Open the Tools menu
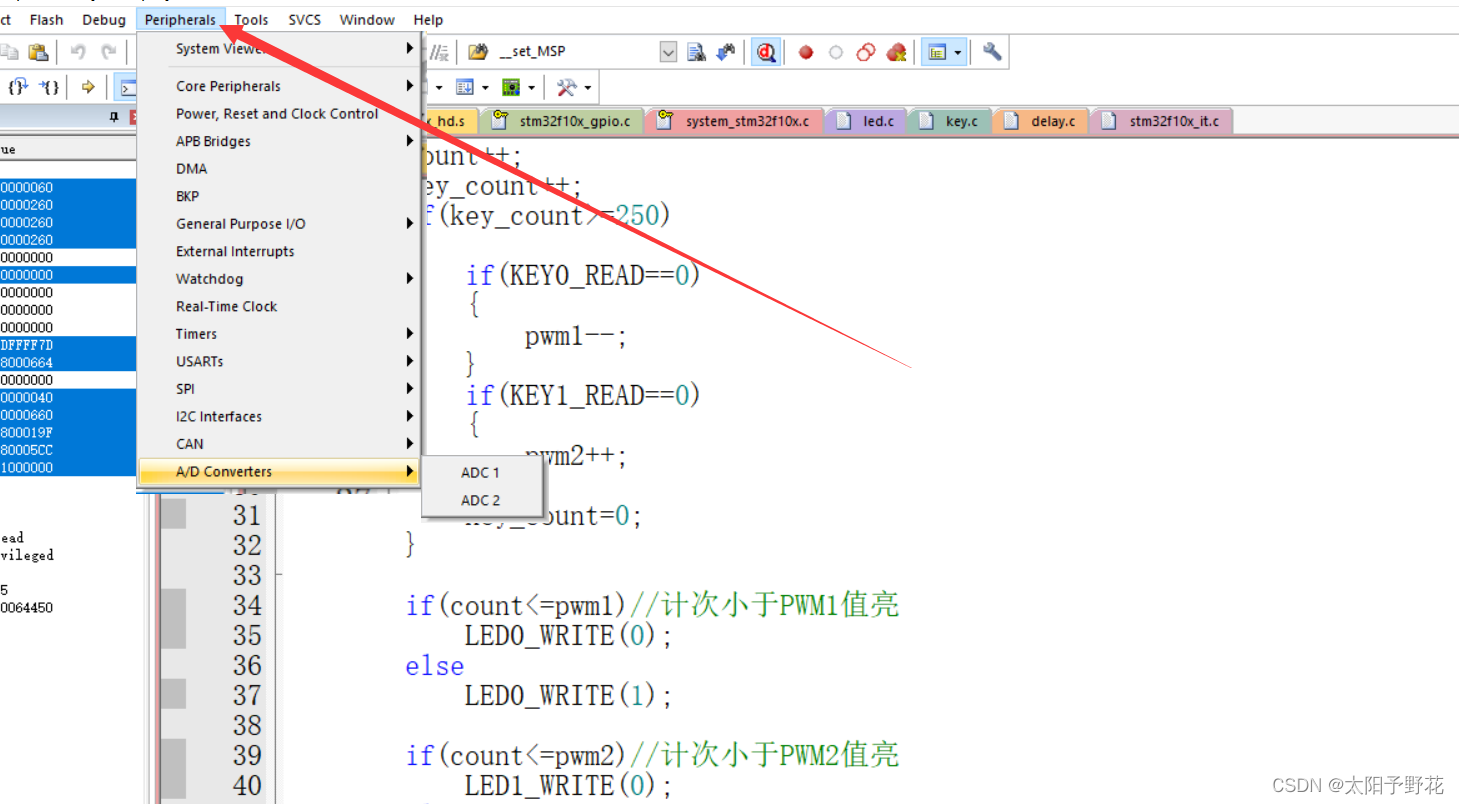 (251, 20)
